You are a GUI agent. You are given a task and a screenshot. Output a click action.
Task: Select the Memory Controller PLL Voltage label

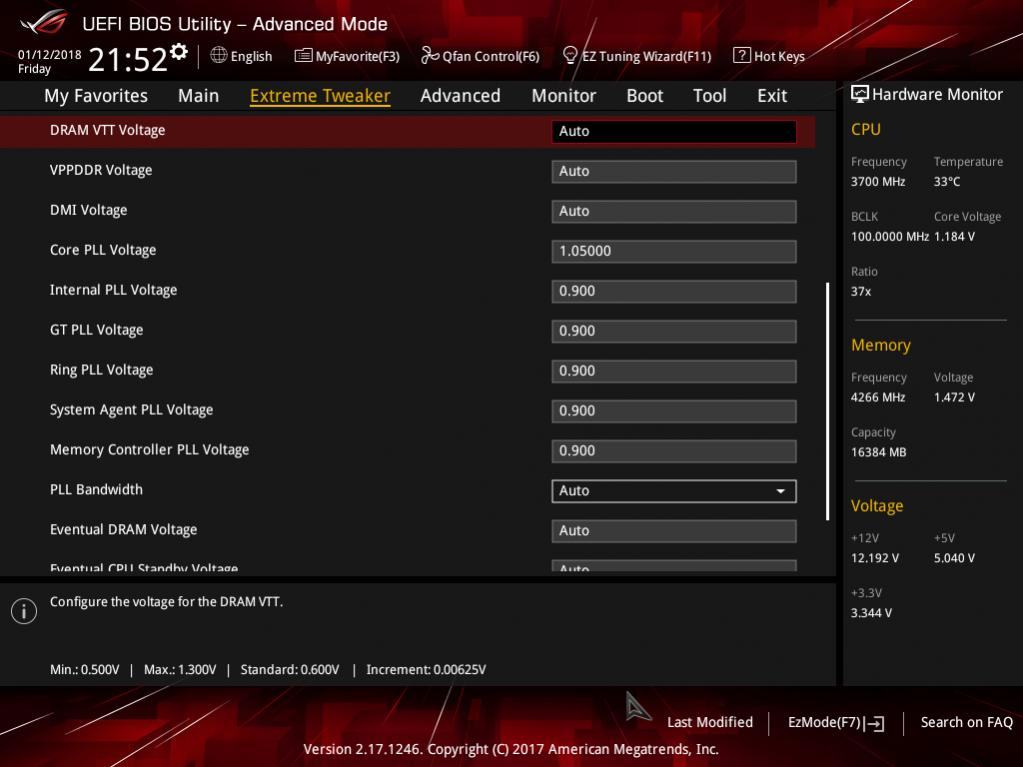pyautogui.click(x=149, y=449)
